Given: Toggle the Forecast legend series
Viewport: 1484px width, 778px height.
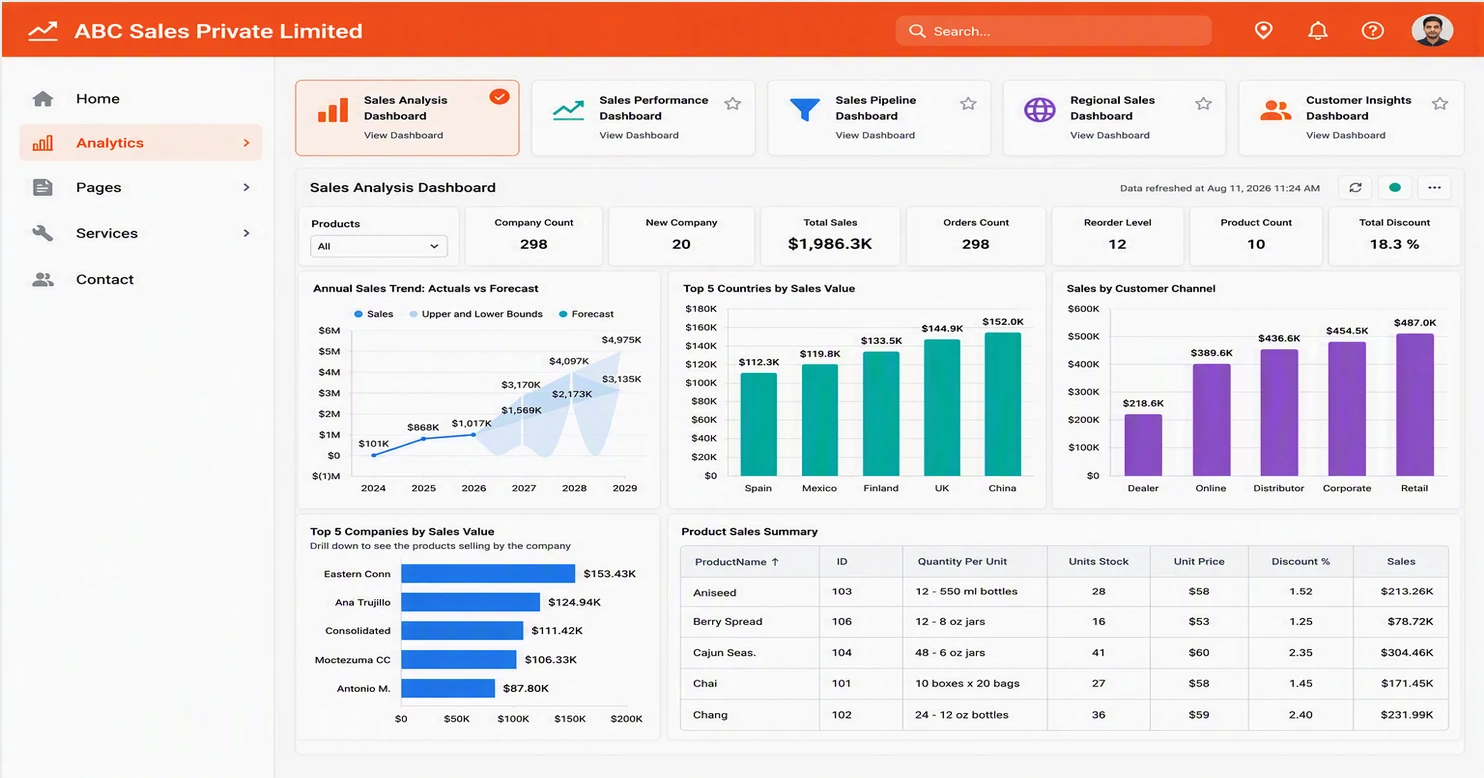Looking at the screenshot, I should pyautogui.click(x=586, y=314).
